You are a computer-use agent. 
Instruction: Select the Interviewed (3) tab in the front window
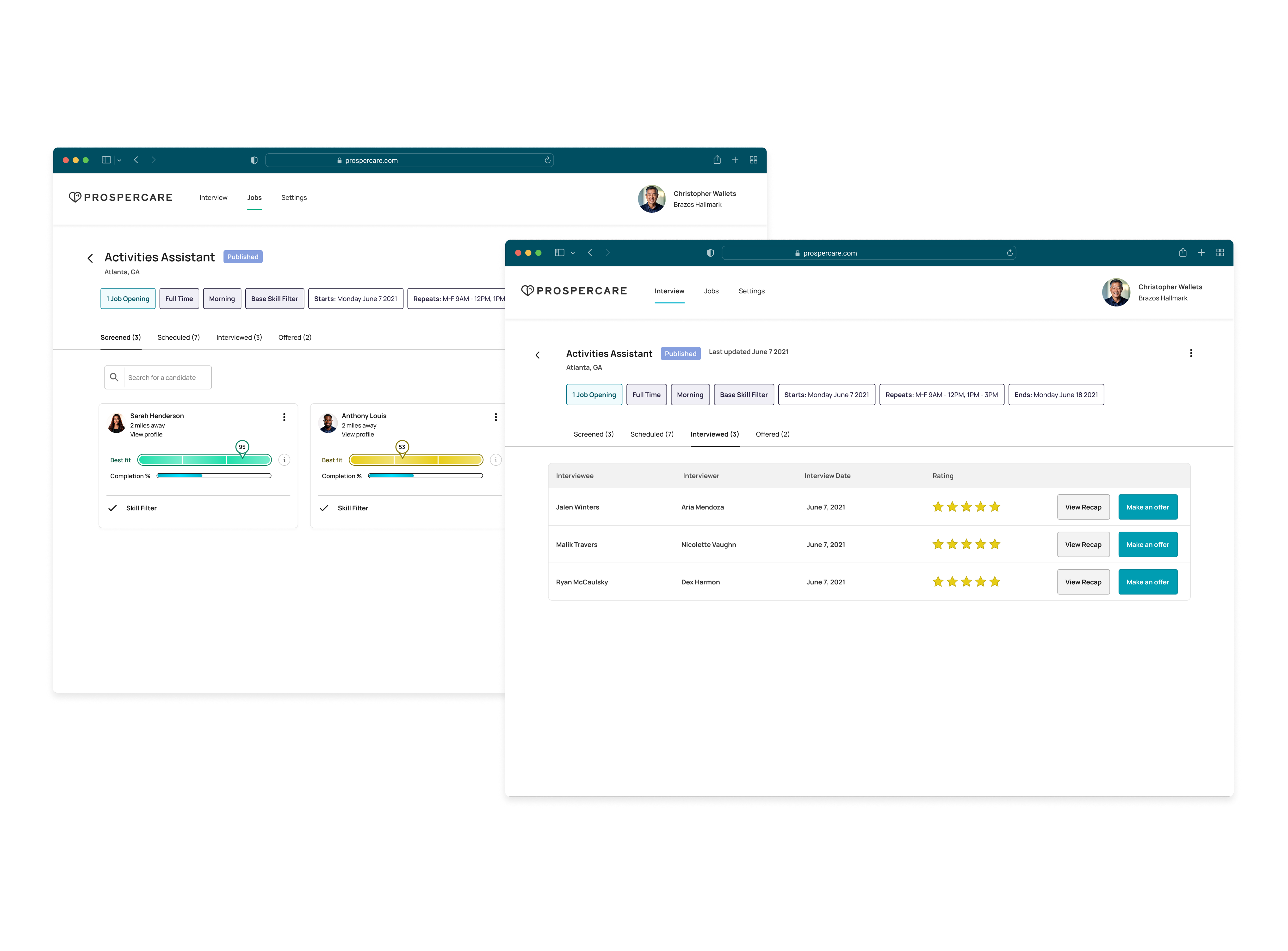click(715, 435)
